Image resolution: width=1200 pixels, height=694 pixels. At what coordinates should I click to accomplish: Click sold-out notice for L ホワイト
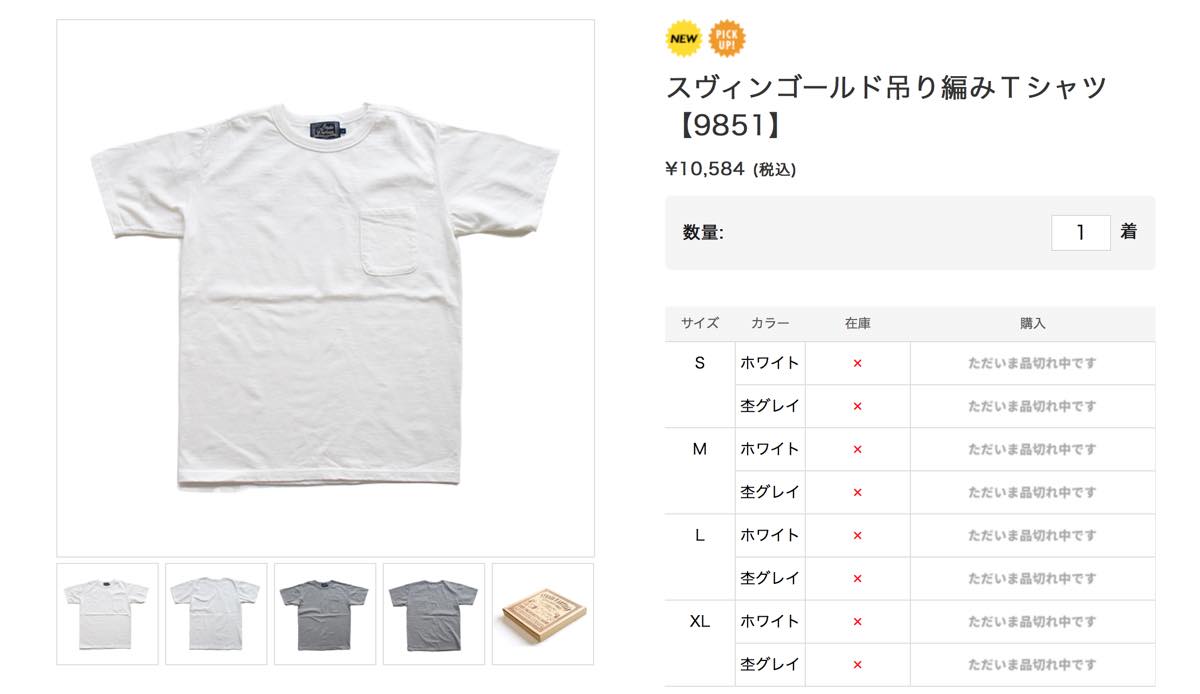coord(1032,536)
